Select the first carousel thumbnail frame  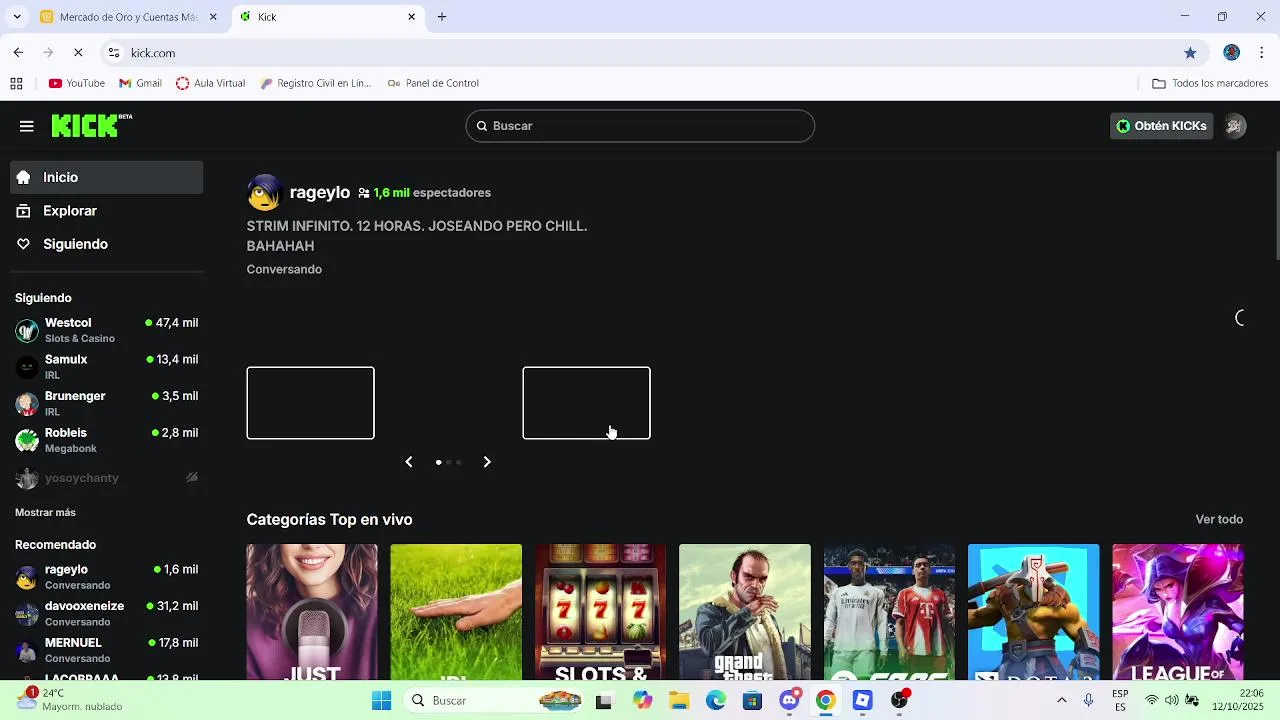310,403
